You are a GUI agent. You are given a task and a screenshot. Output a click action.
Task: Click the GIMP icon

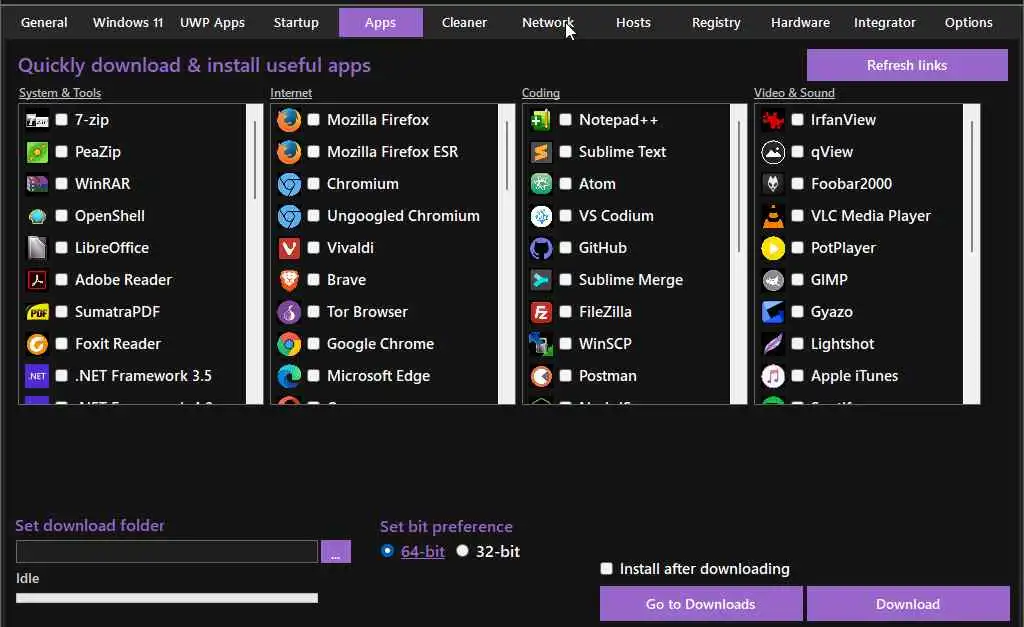(773, 280)
